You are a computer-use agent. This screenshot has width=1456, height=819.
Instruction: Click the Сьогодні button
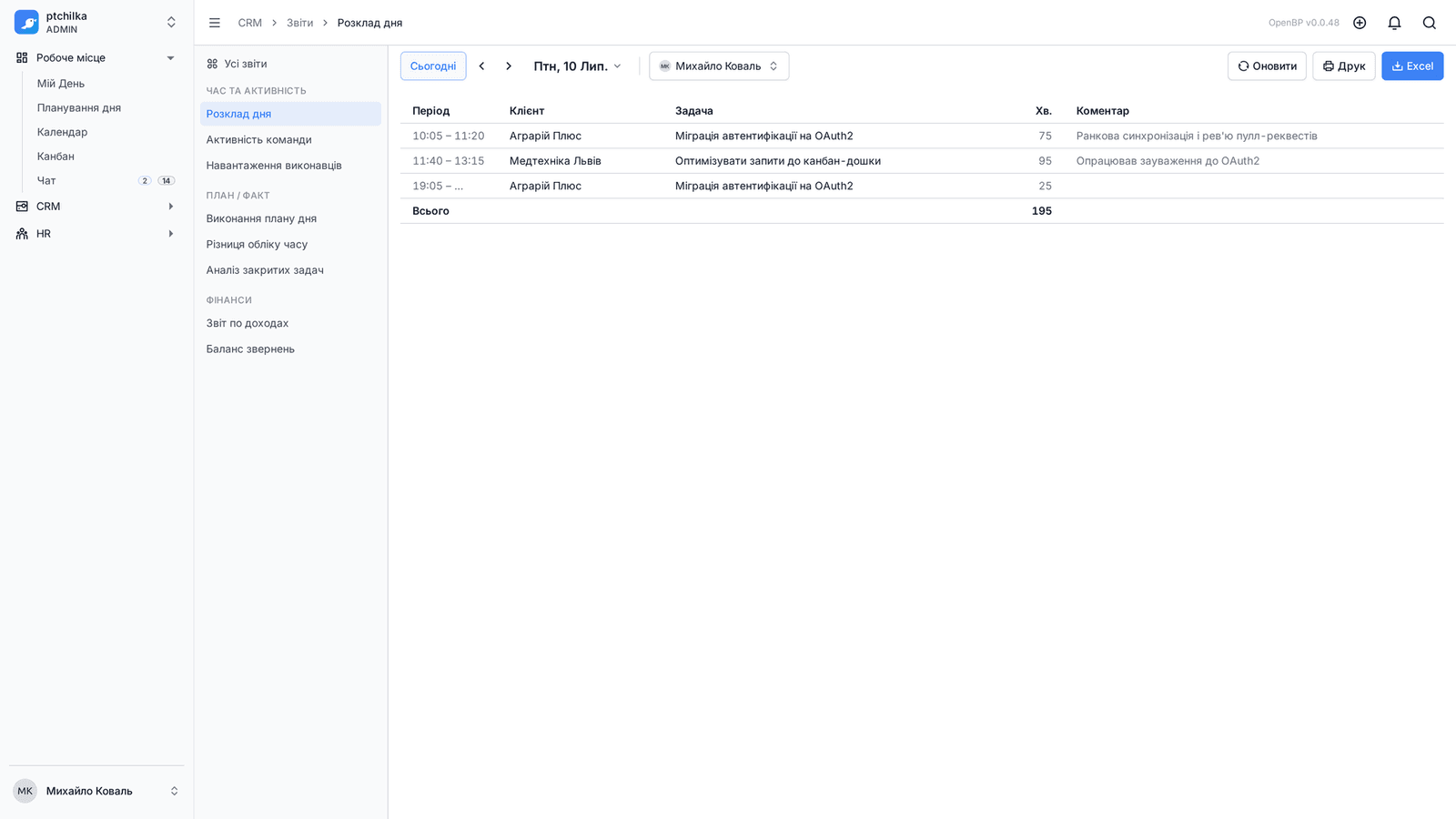point(433,66)
